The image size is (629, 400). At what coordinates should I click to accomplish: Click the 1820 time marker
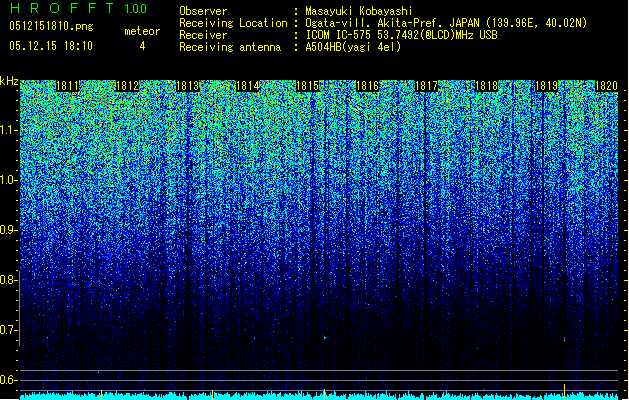coord(606,86)
